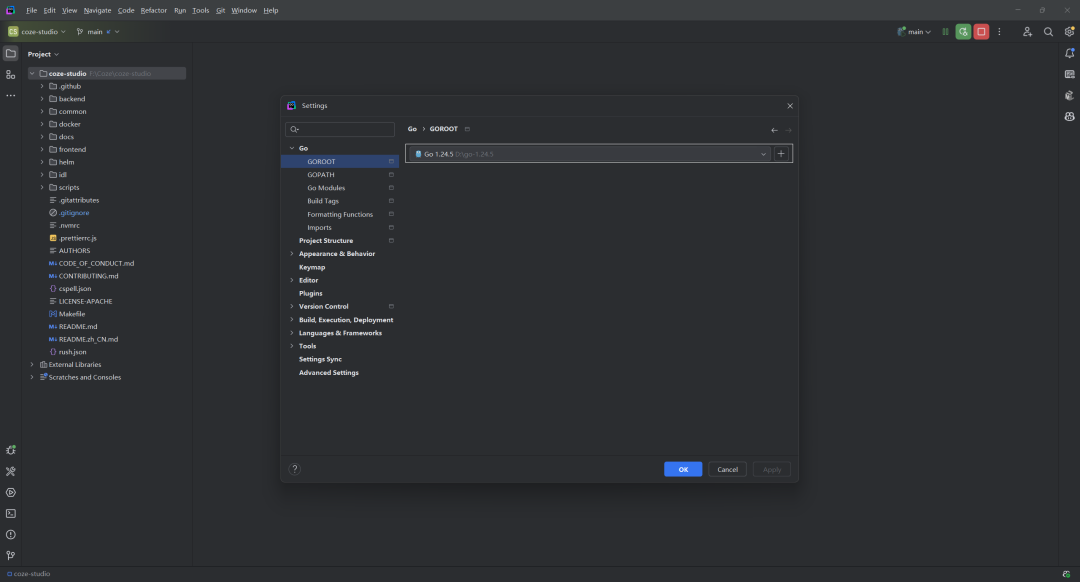Expand the backend folder
This screenshot has width=1080, height=582.
[x=42, y=98]
